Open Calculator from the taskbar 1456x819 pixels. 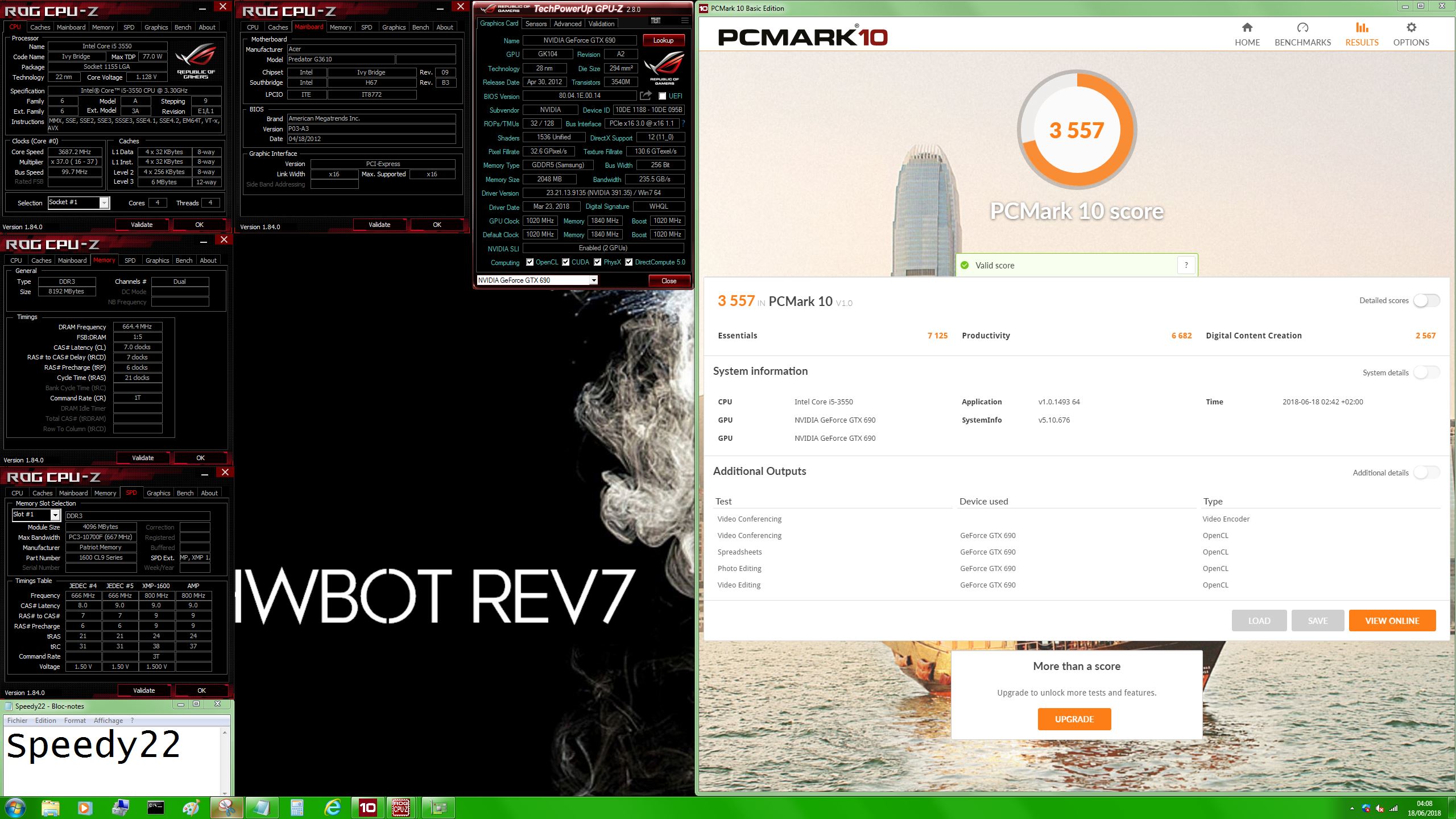tap(297, 808)
